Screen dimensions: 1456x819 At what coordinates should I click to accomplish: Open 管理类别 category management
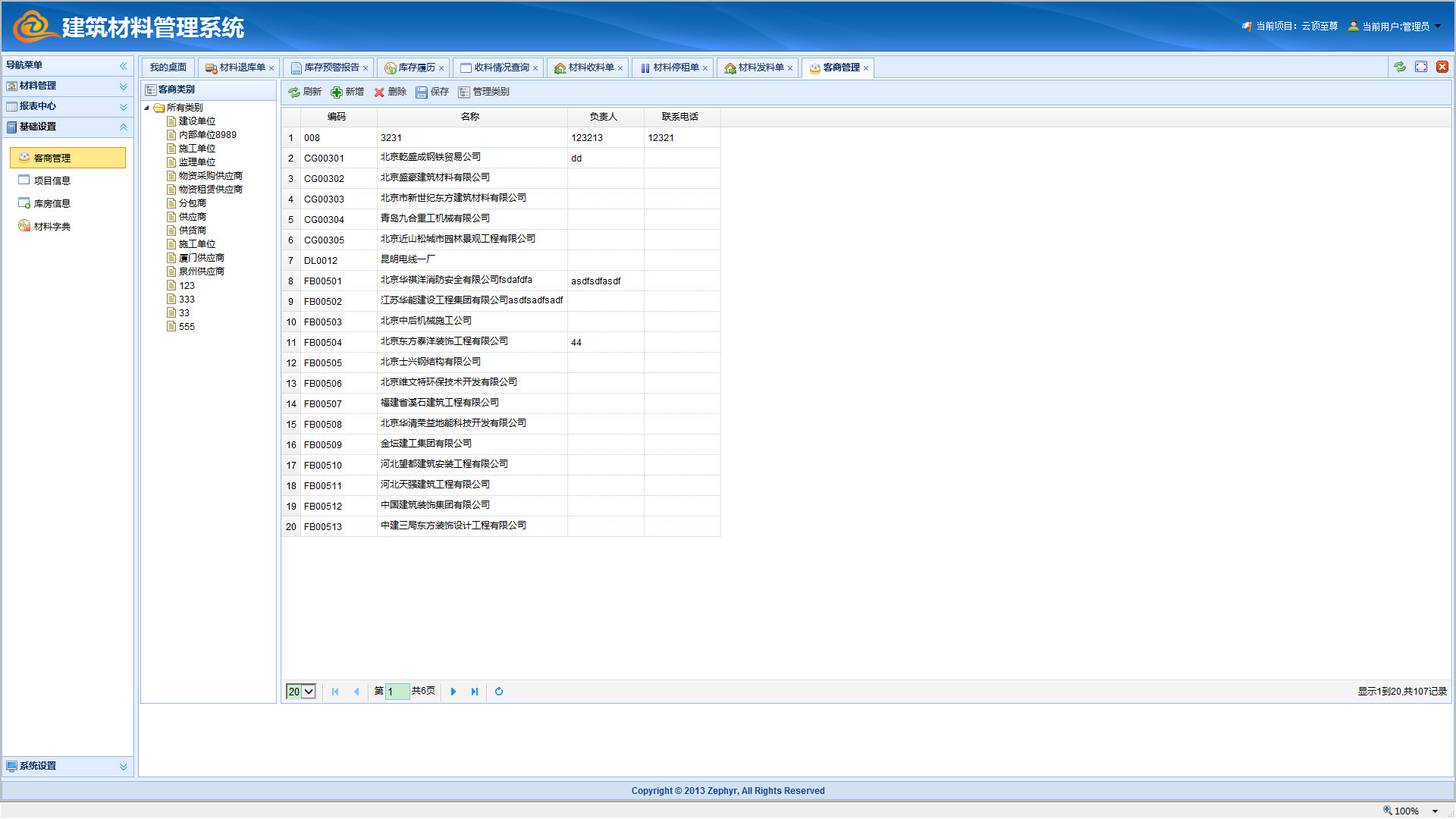(x=484, y=92)
